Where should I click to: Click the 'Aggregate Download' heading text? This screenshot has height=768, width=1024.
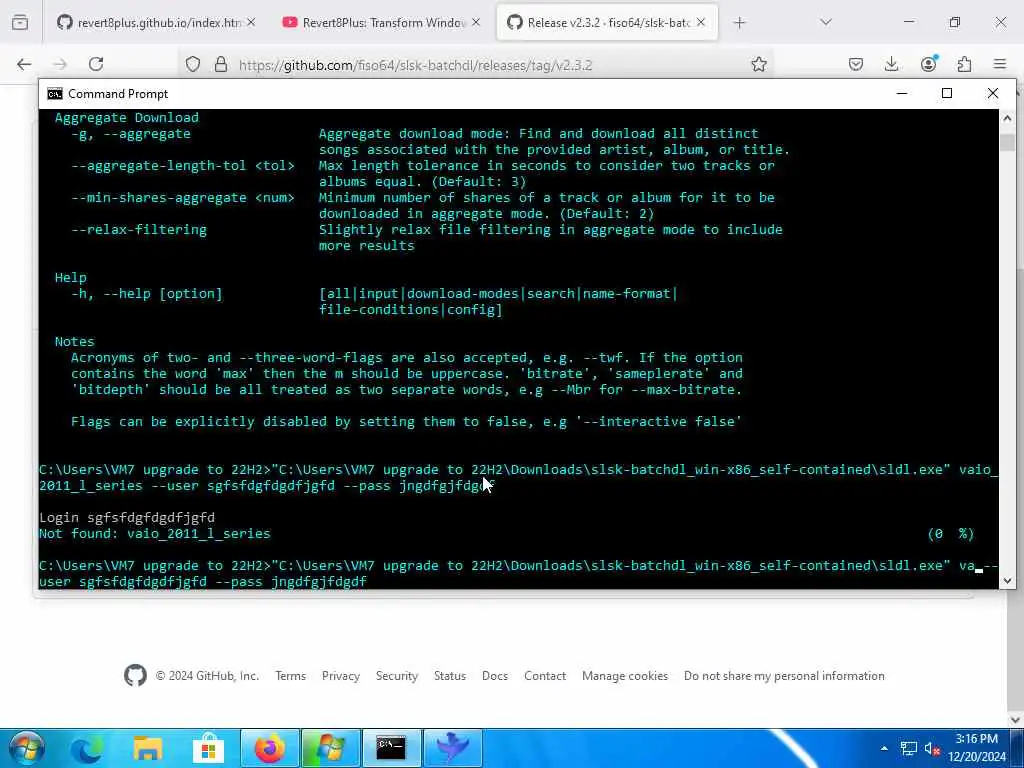[x=127, y=118]
